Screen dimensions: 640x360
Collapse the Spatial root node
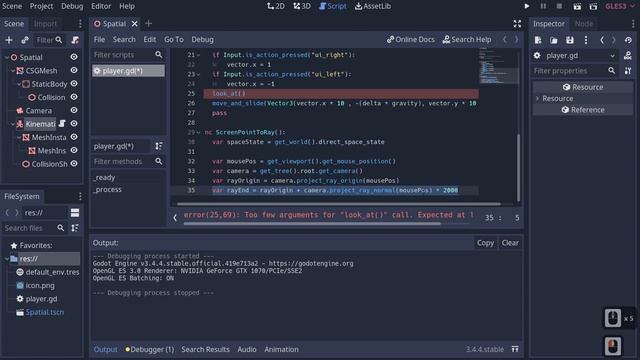[x=7, y=58]
